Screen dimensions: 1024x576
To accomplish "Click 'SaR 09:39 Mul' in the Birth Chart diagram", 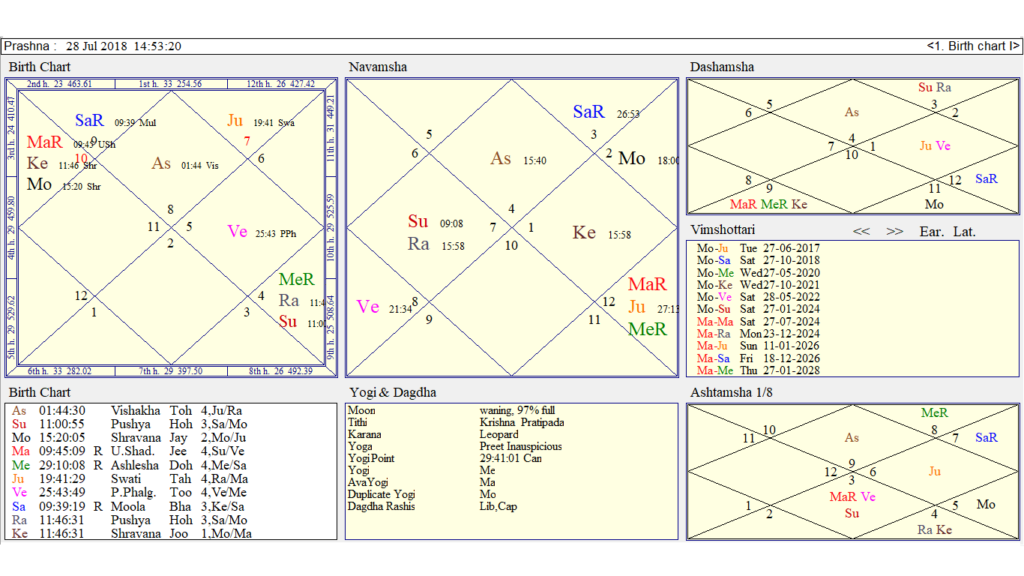I will tap(116, 121).
